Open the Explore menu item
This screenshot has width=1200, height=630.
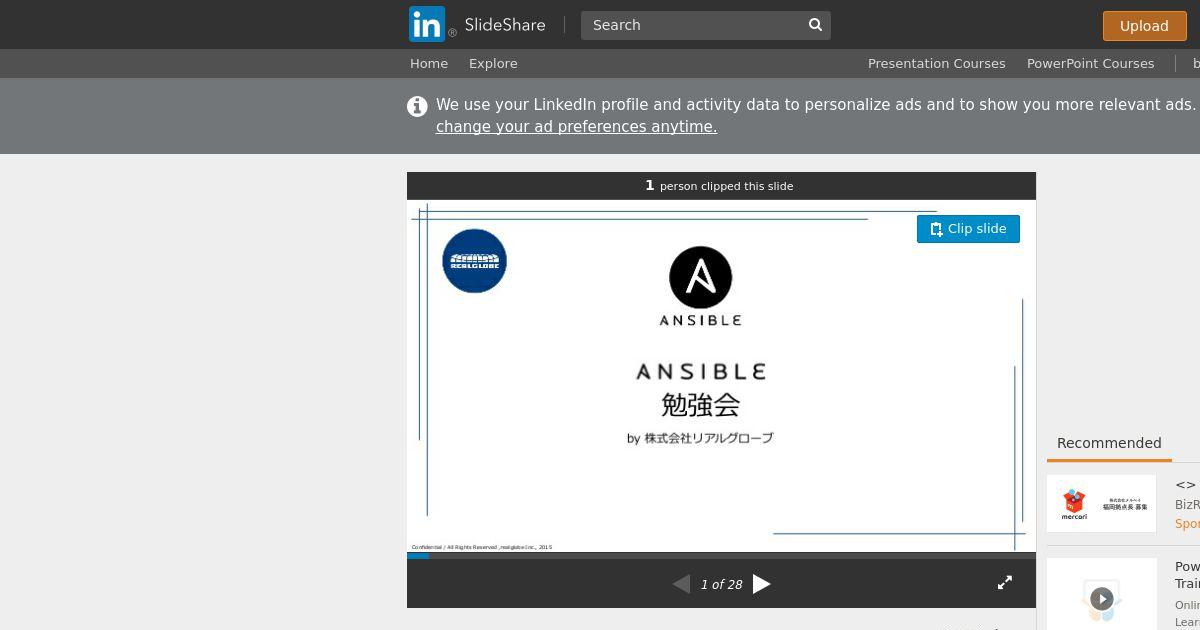coord(493,63)
